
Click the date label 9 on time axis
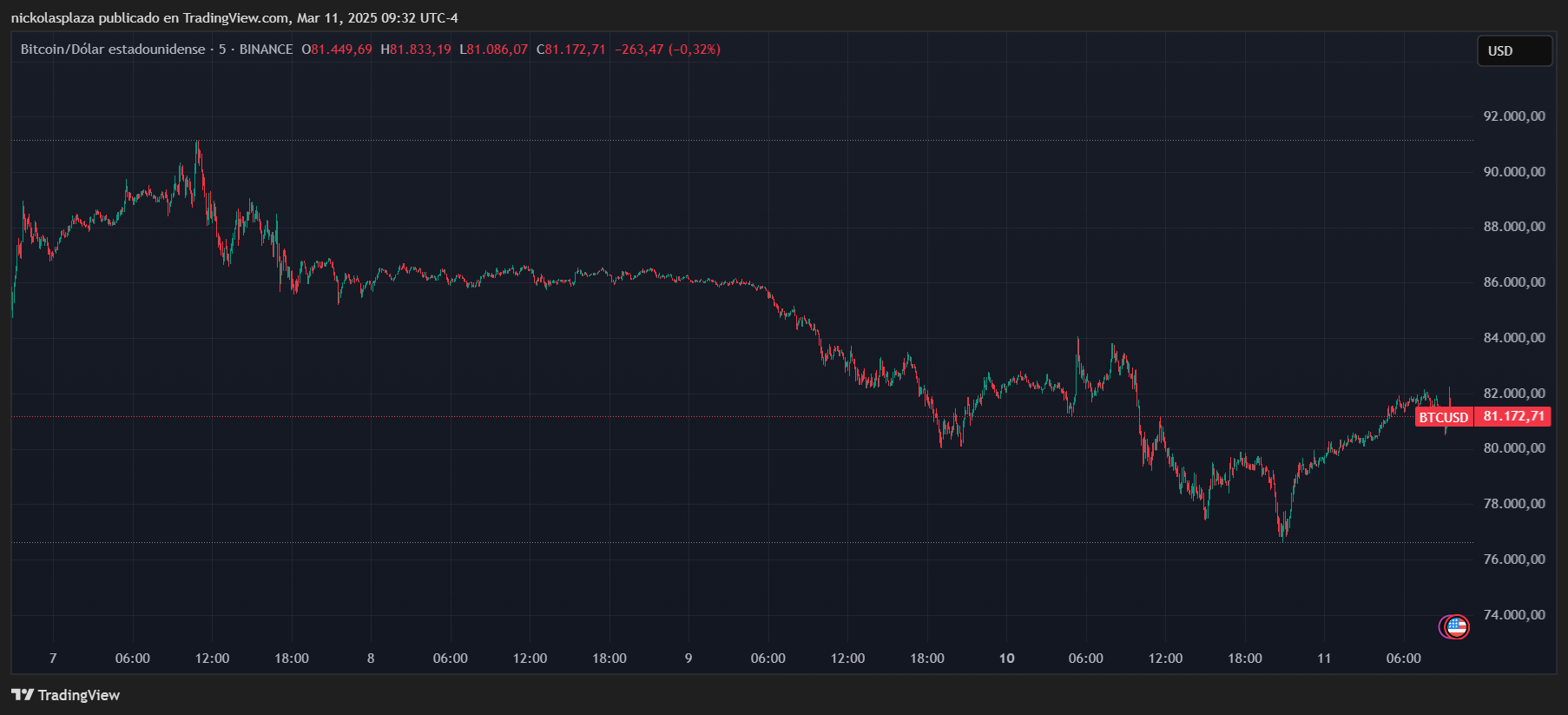click(688, 659)
